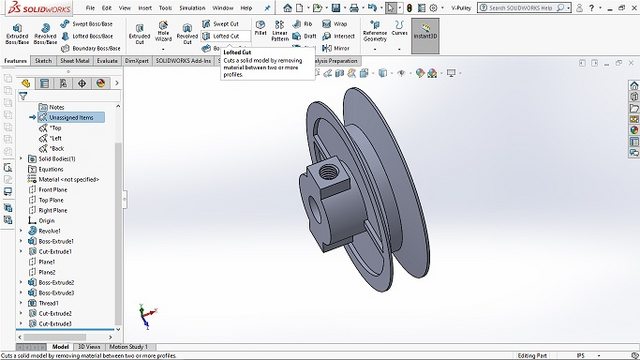Expand the Boss-Extrude2 feature
Screen dimensions: 640x360
(21, 282)
